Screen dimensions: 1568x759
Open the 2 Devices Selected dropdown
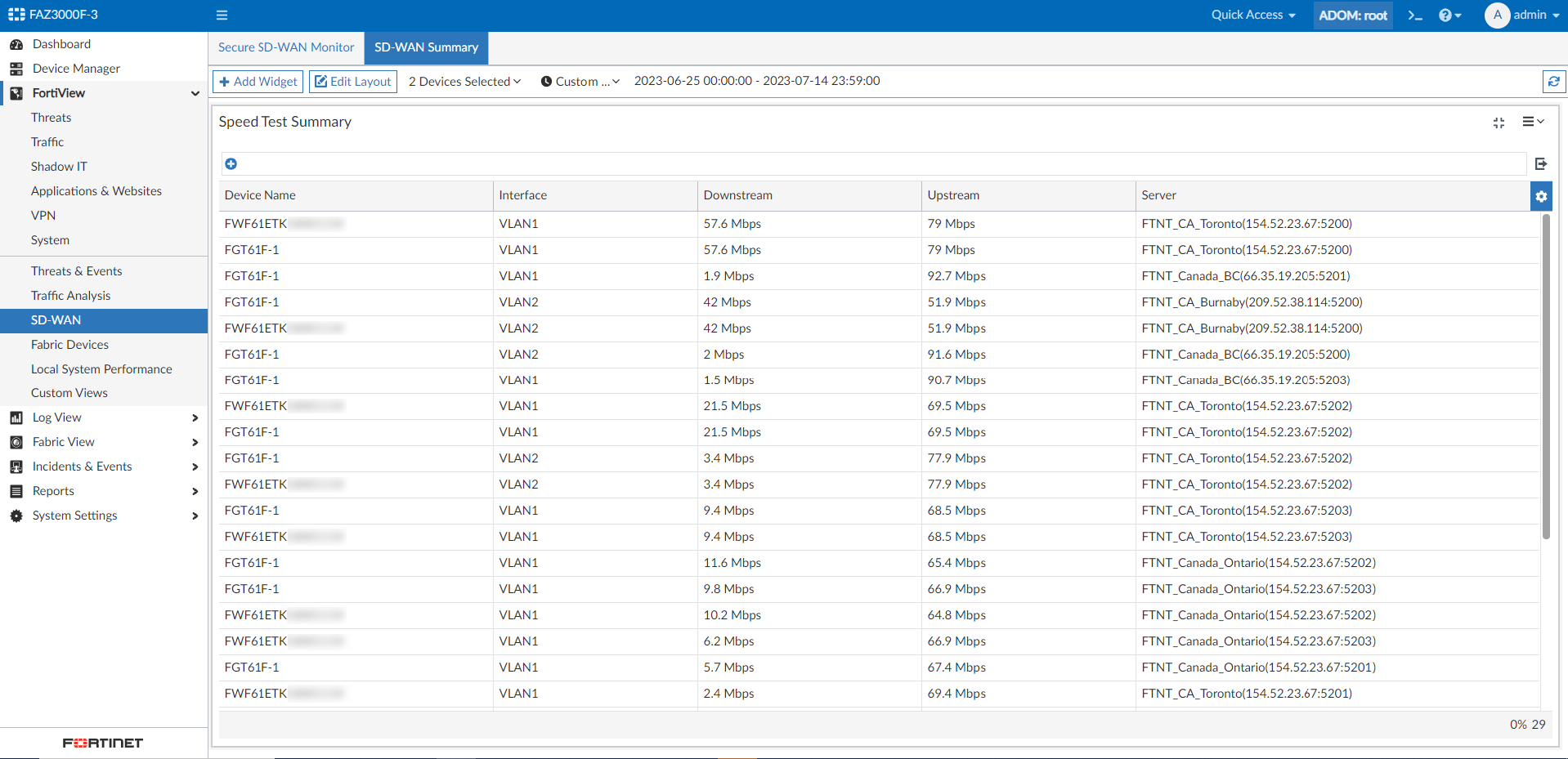pyautogui.click(x=464, y=82)
